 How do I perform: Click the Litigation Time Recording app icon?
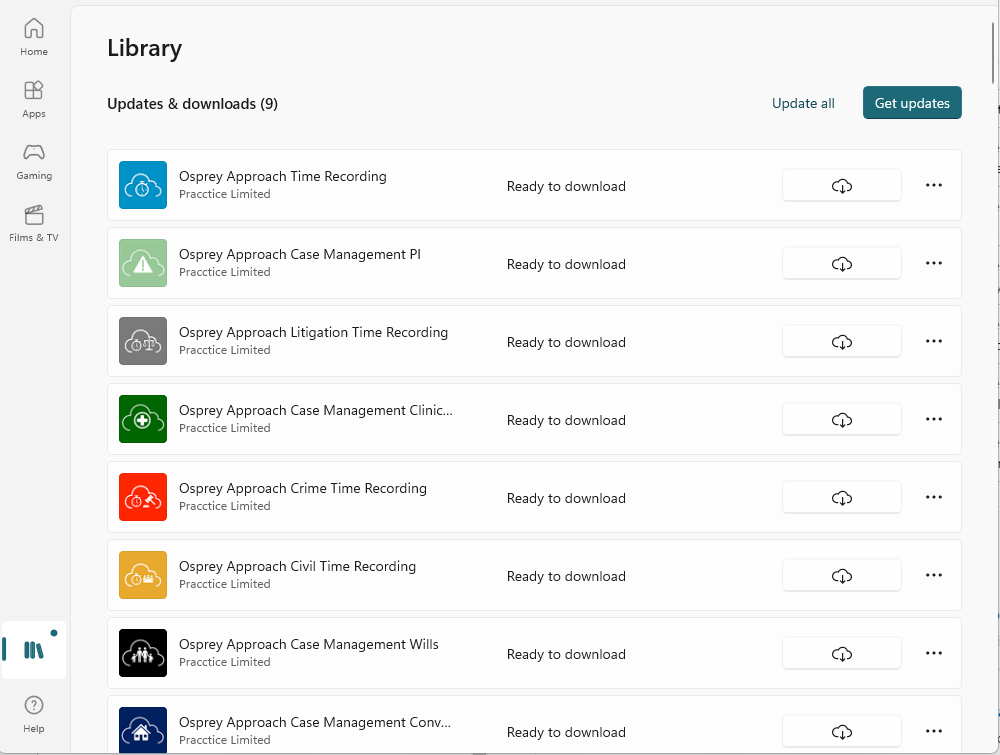pyautogui.click(x=143, y=341)
